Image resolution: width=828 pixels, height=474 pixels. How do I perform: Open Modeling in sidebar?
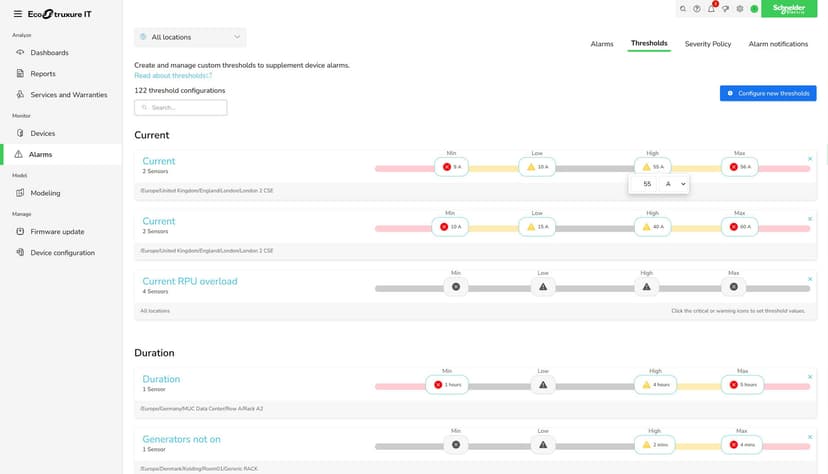(45, 193)
